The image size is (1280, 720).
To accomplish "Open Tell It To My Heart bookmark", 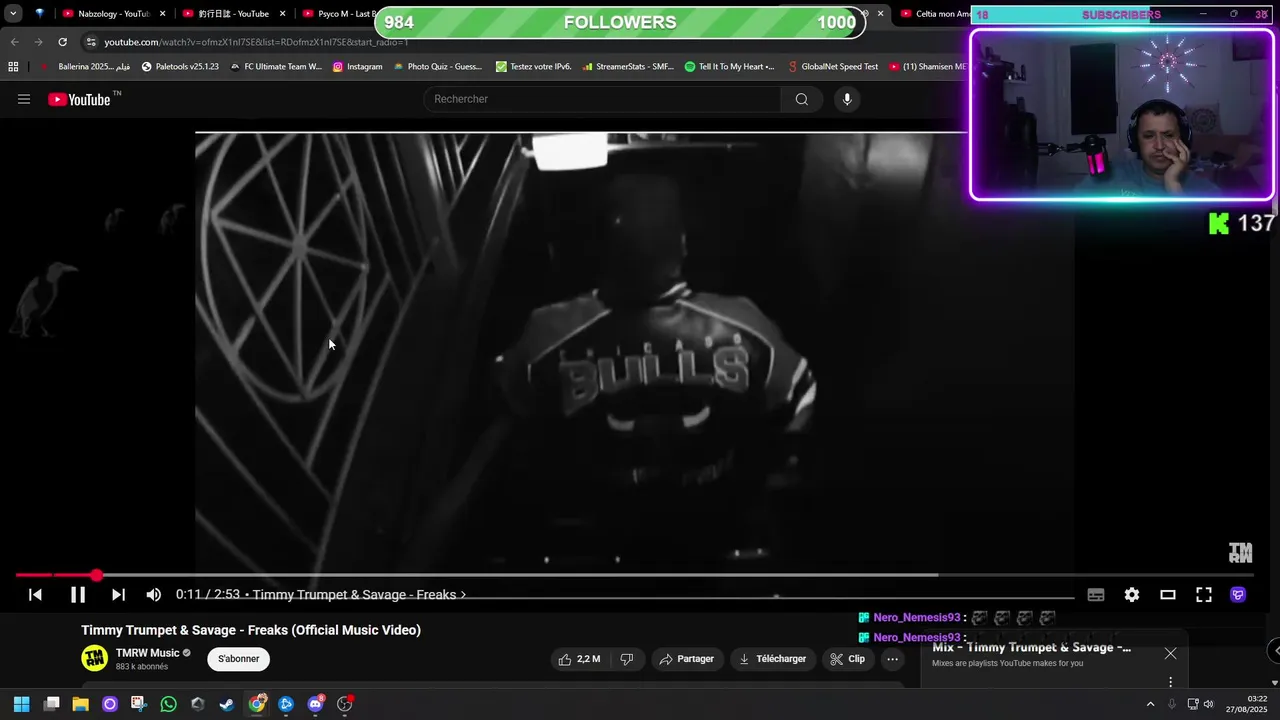I will pos(730,67).
